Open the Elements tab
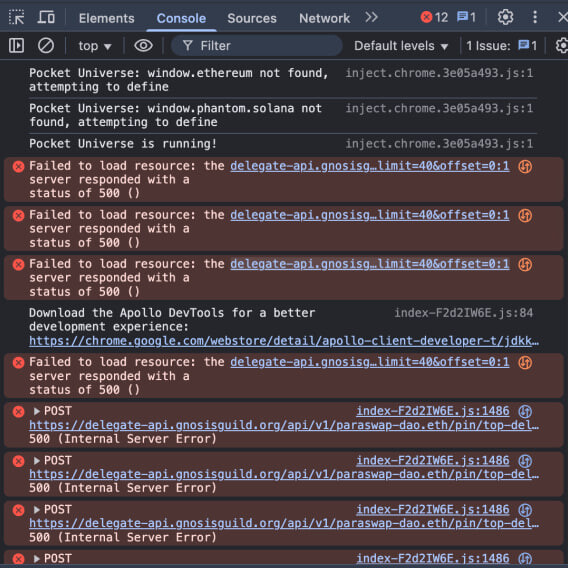Image resolution: width=568 pixels, height=568 pixels. click(106, 18)
